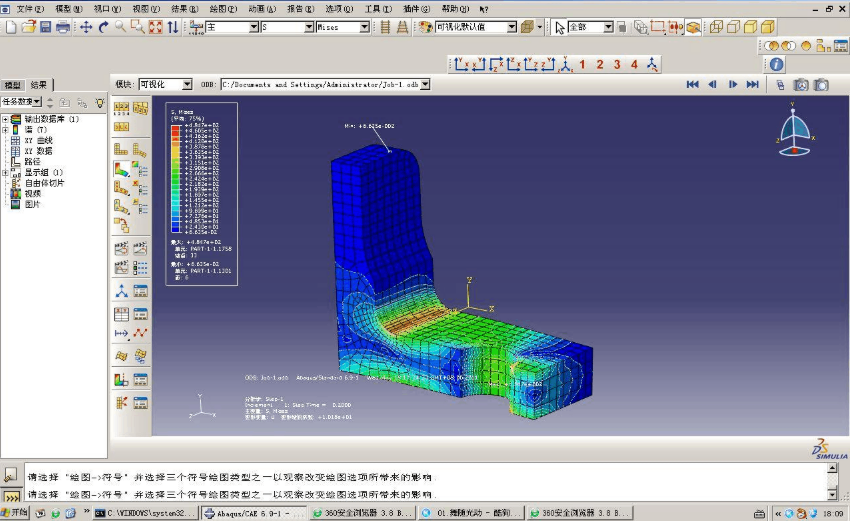Open the 结果 (R) menu
Image resolution: width=850 pixels, height=521 pixels.
(x=184, y=9)
